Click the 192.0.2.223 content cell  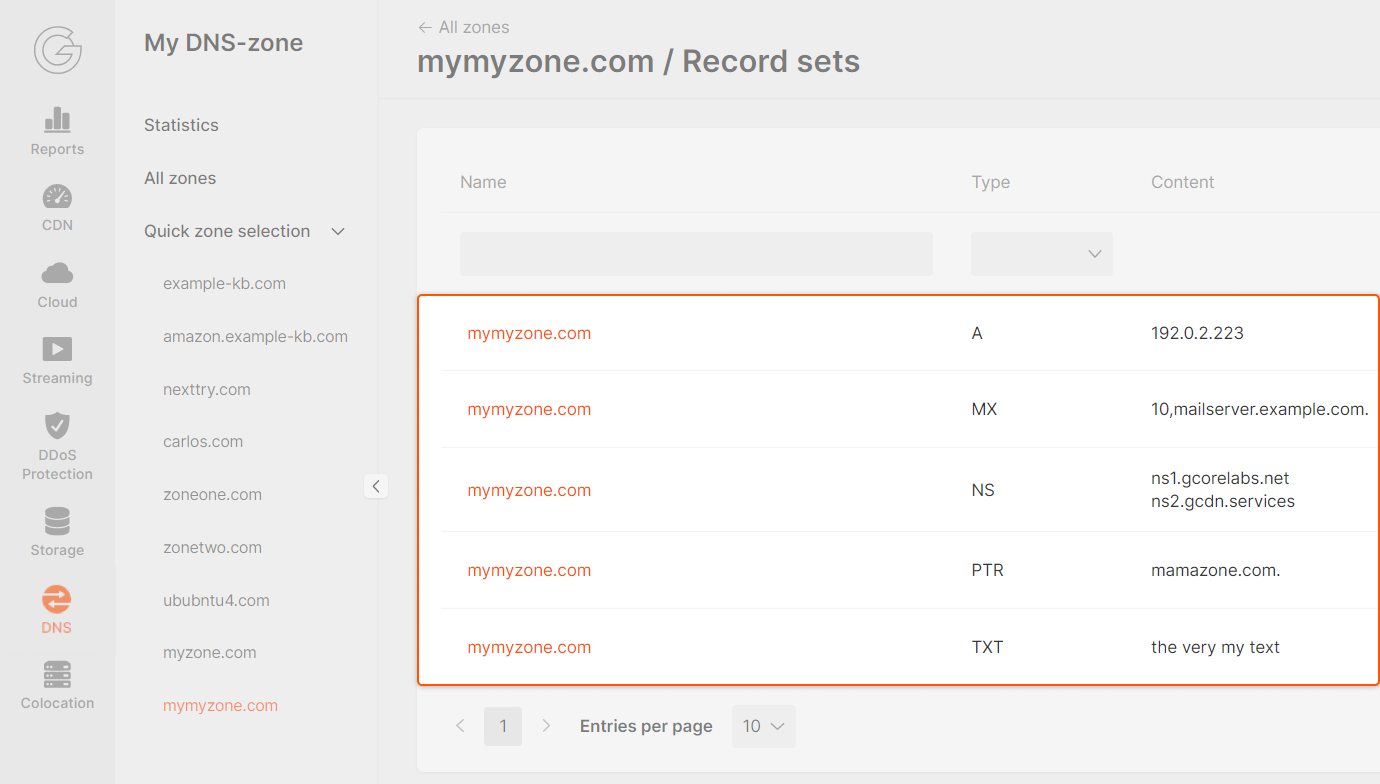click(x=1197, y=333)
